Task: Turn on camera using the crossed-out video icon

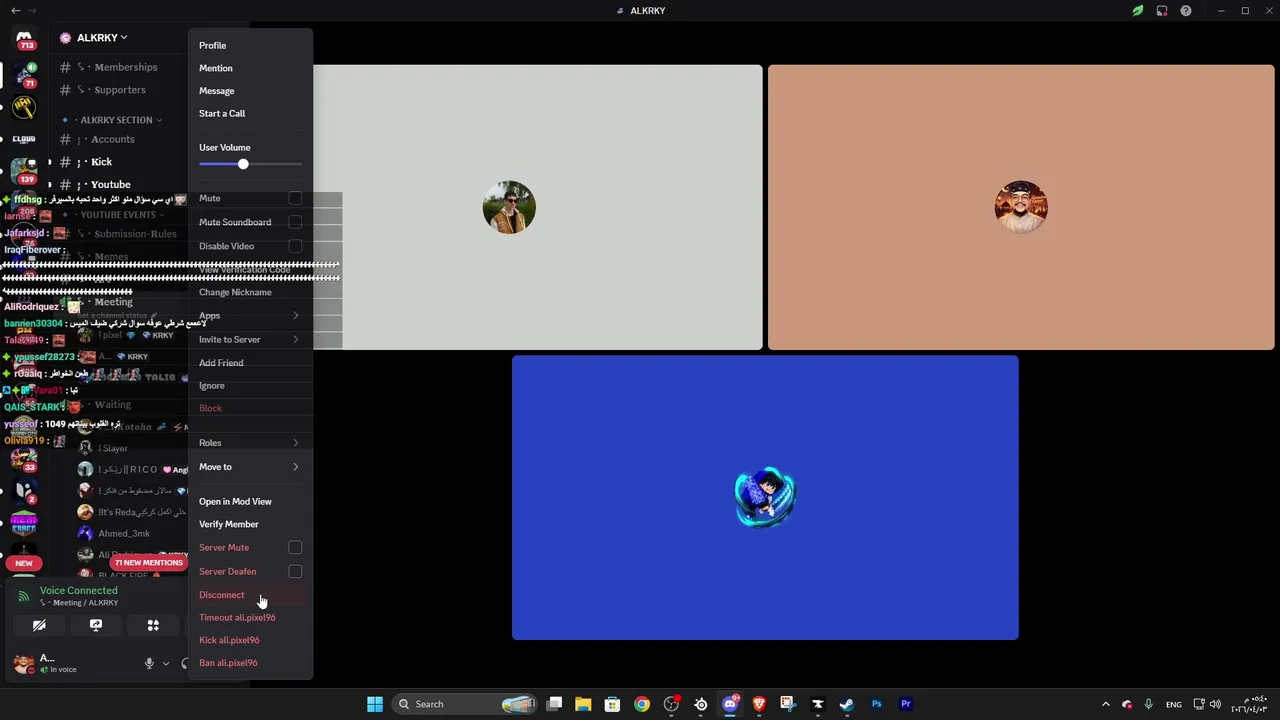Action: point(39,625)
